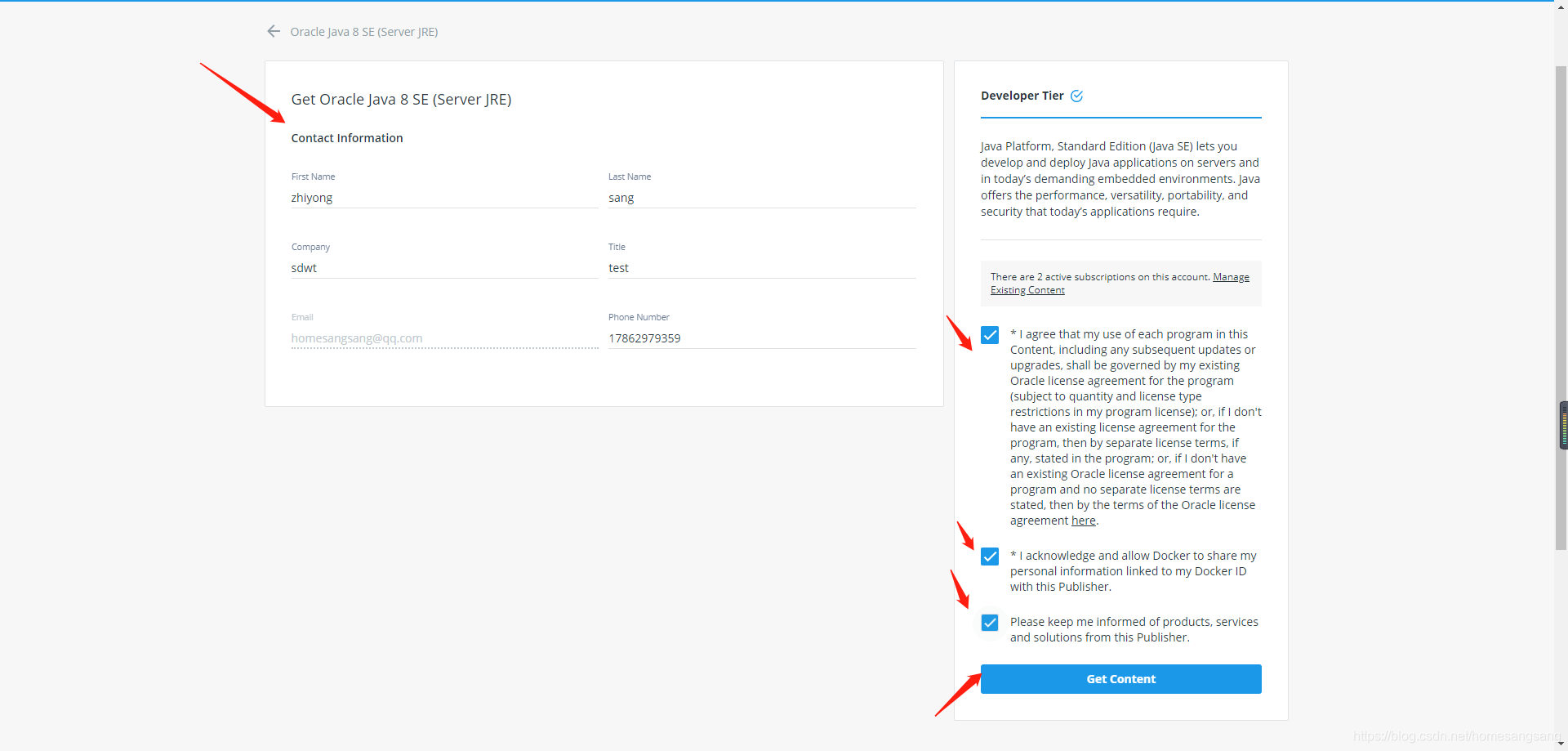Click the scrollbar down arrow at bottom
This screenshot has height=751, width=1568.
[1561, 744]
